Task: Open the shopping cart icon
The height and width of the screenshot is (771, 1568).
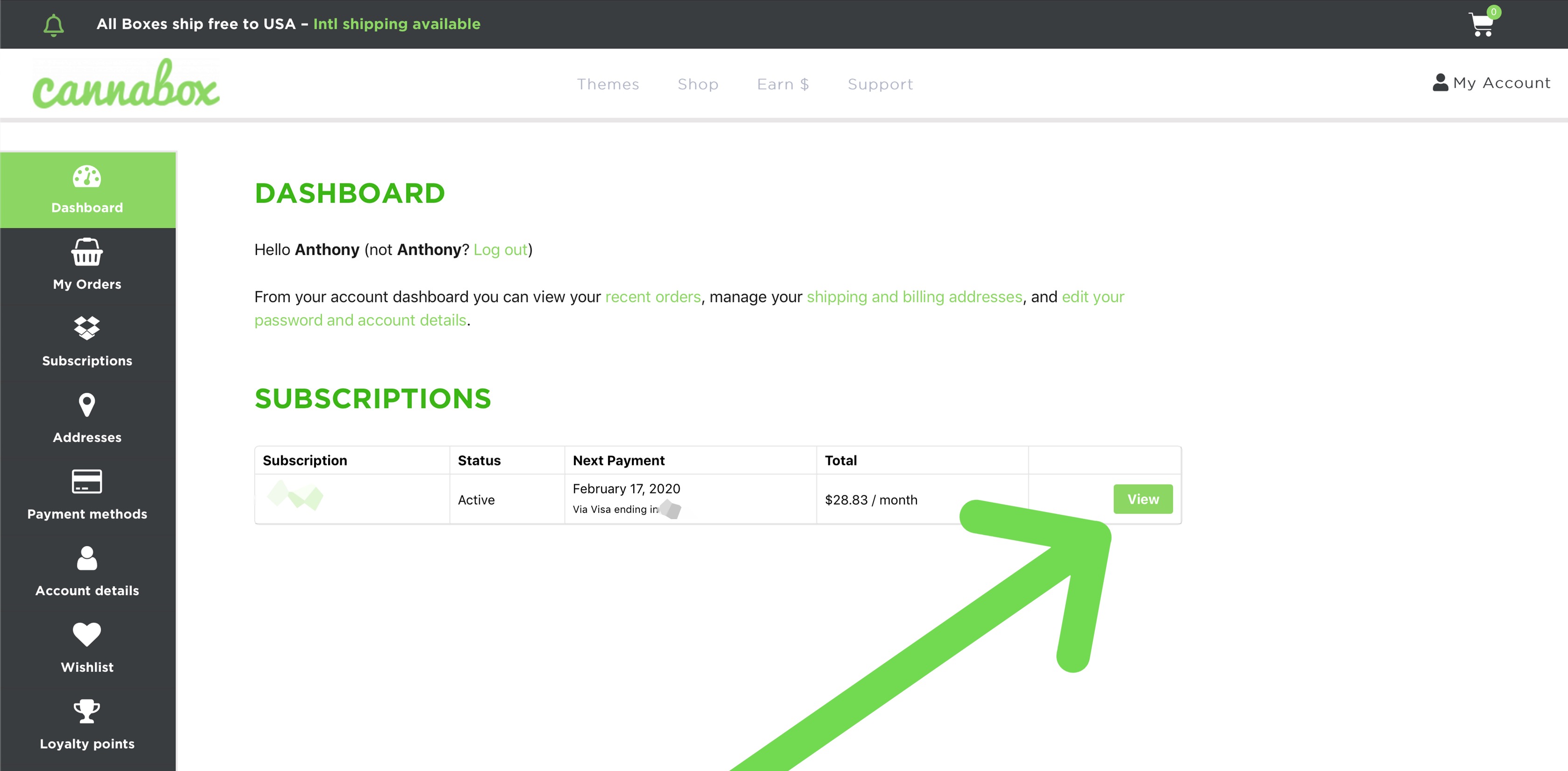Action: pyautogui.click(x=1481, y=25)
